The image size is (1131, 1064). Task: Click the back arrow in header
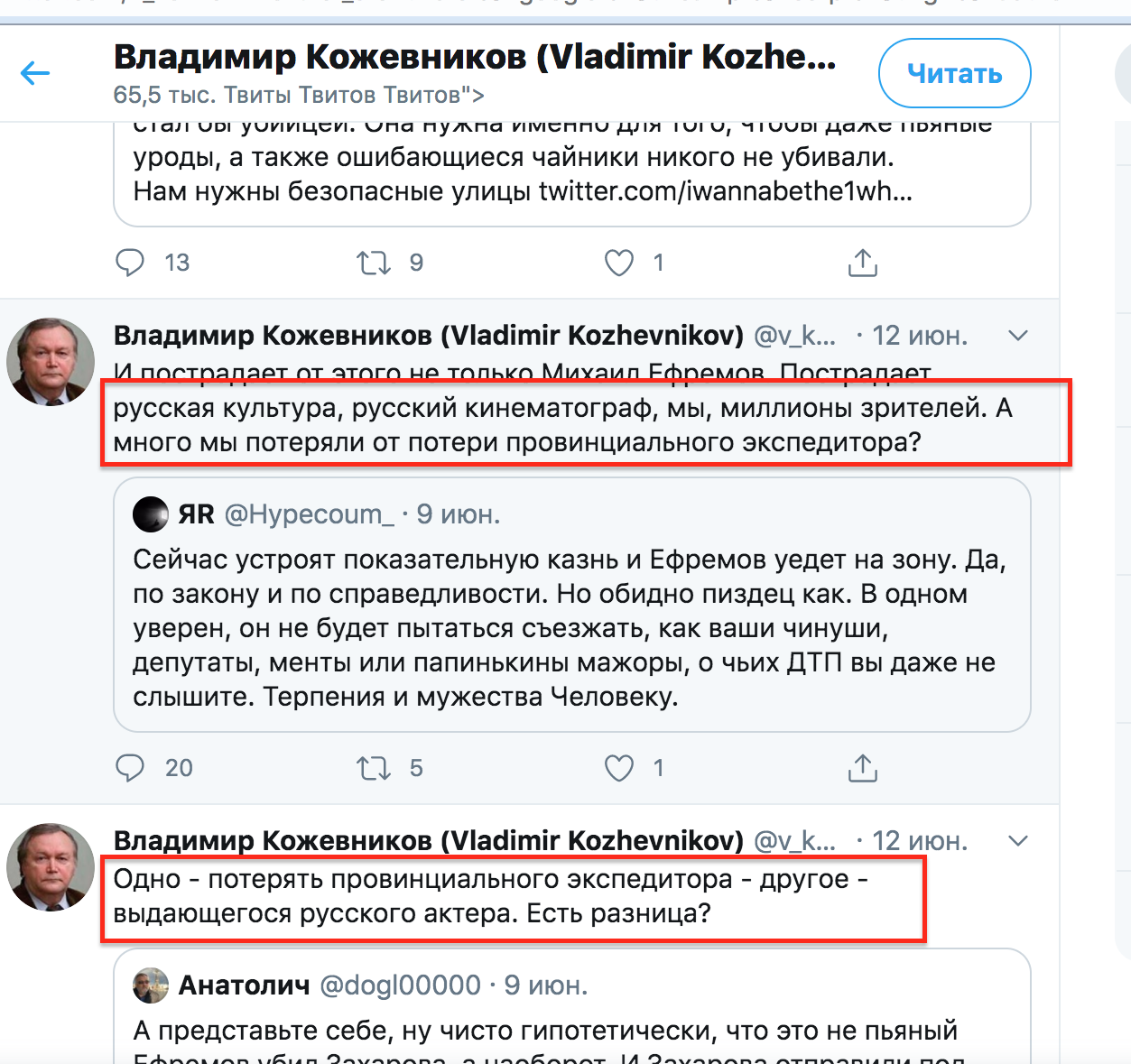35,73
